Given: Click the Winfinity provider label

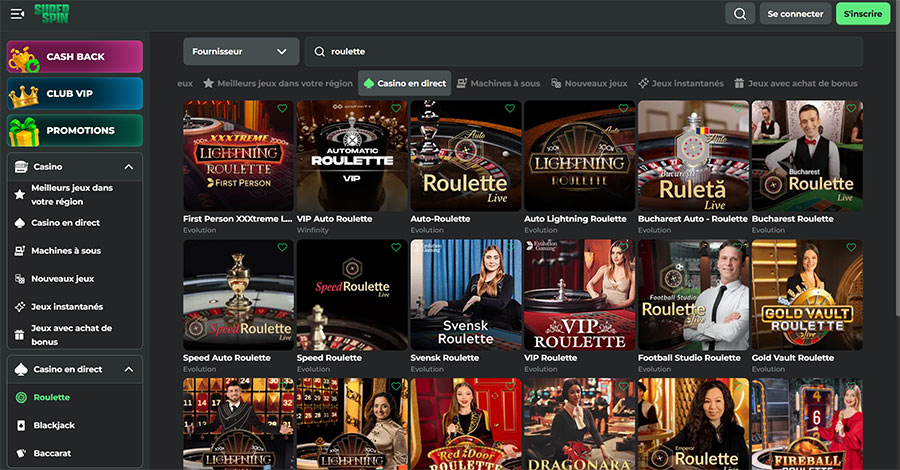Looking at the screenshot, I should coord(312,230).
